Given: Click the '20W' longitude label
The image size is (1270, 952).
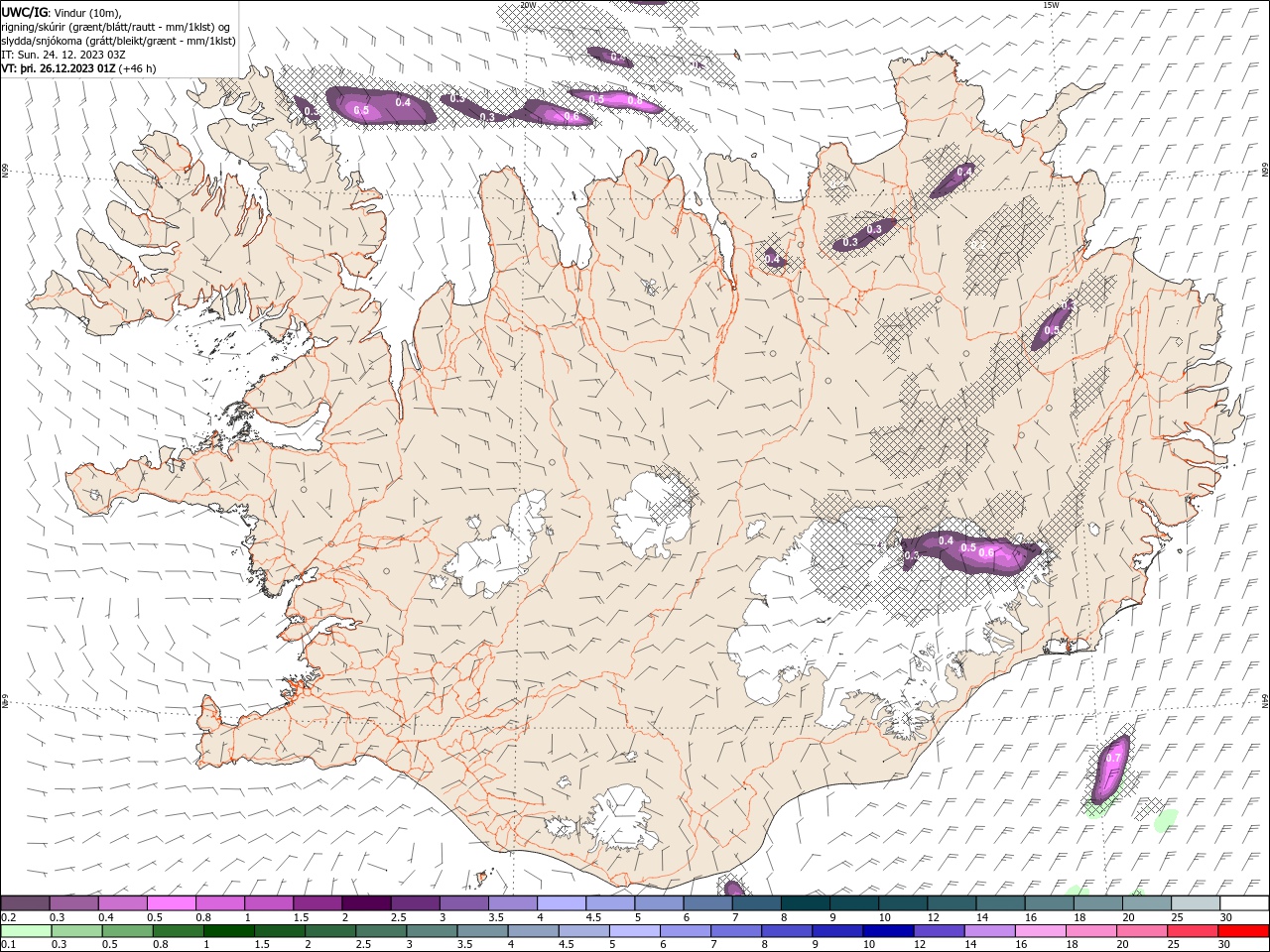Looking at the screenshot, I should 528,5.
